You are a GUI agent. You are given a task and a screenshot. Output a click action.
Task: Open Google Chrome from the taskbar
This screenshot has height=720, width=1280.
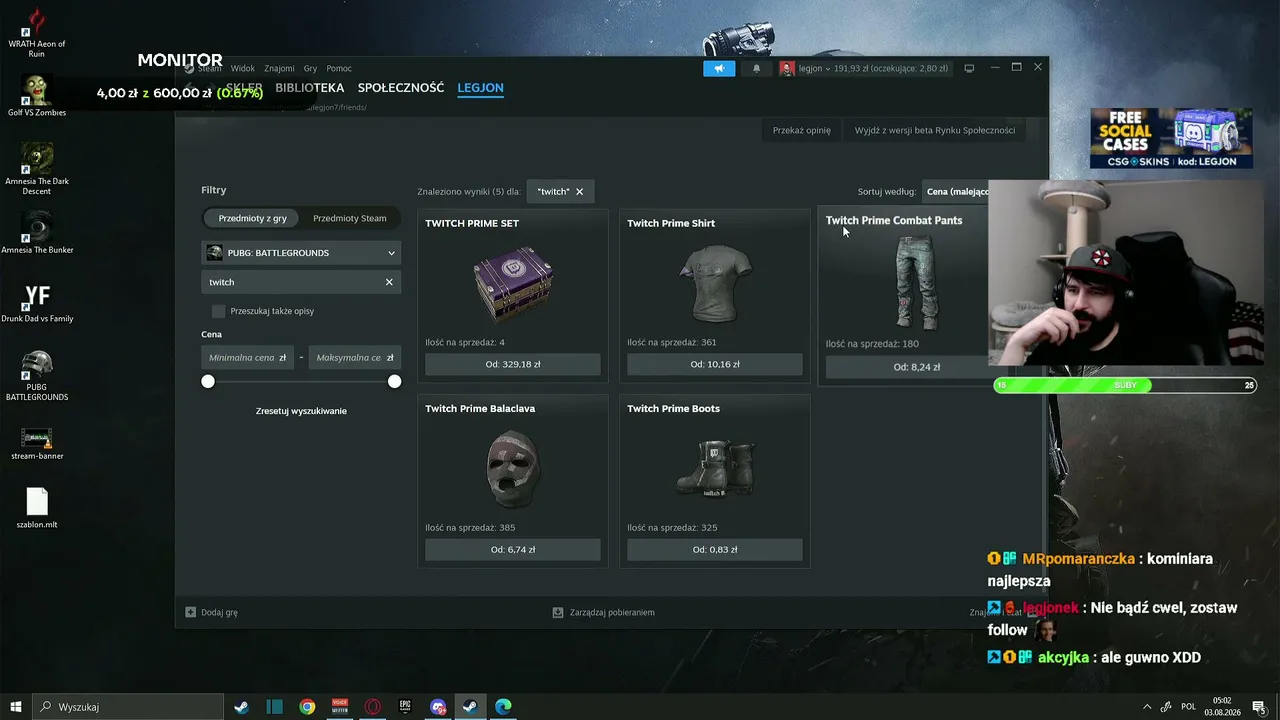tap(307, 707)
